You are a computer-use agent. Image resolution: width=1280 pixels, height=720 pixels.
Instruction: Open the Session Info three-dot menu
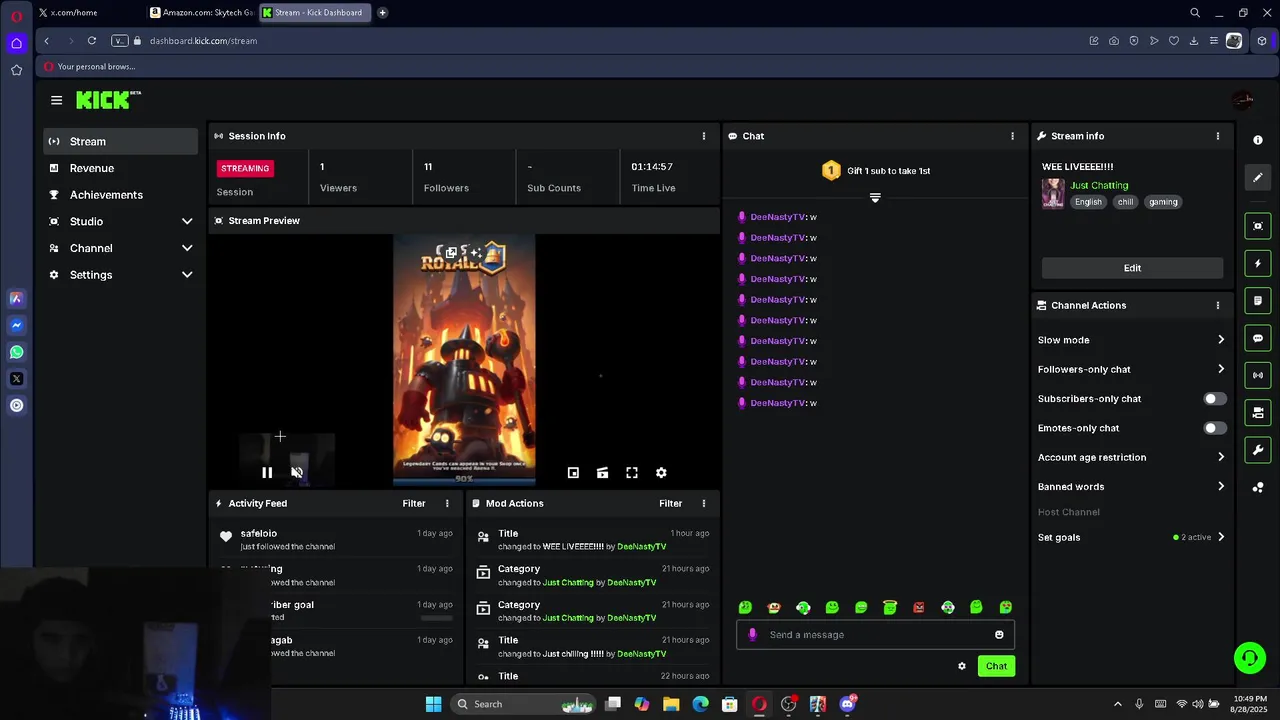[x=704, y=136]
